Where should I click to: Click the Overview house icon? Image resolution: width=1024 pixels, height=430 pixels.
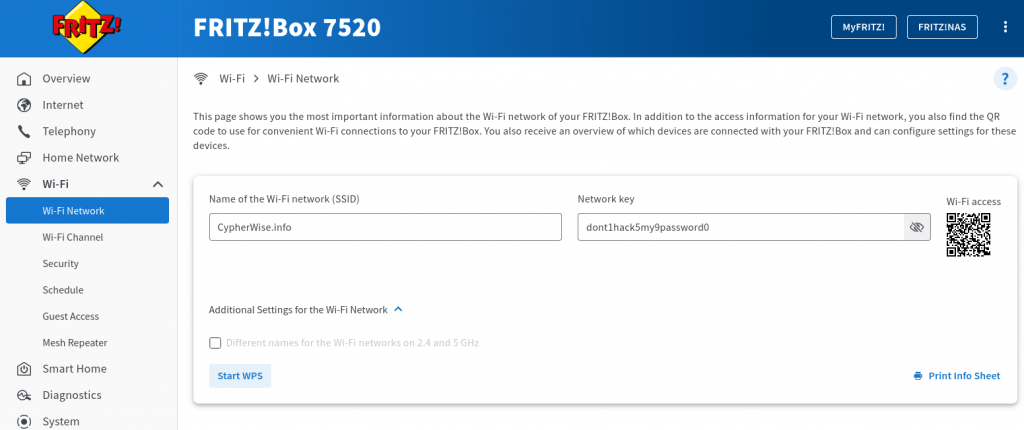click(24, 79)
